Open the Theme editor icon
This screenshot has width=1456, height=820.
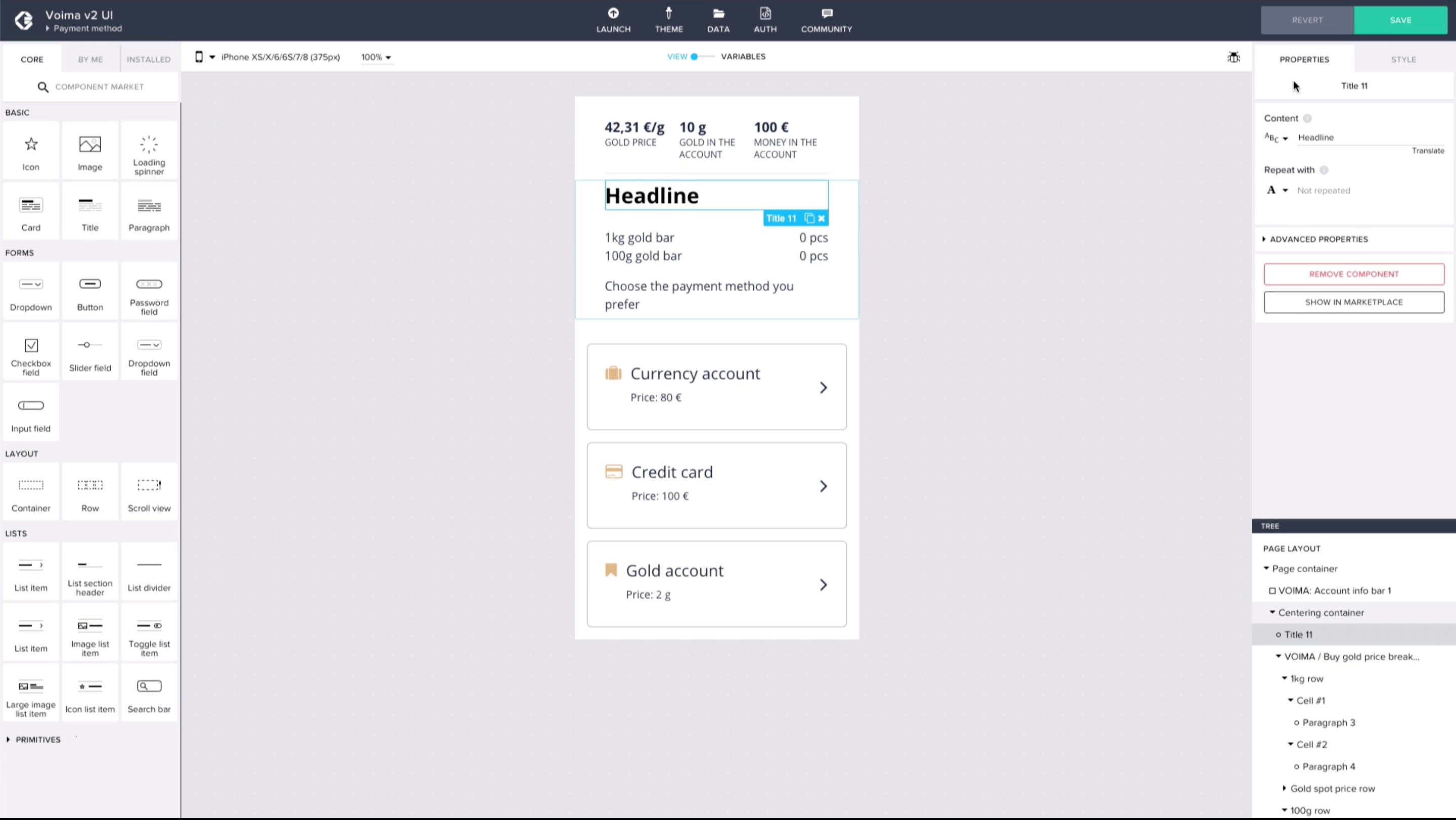click(x=669, y=14)
